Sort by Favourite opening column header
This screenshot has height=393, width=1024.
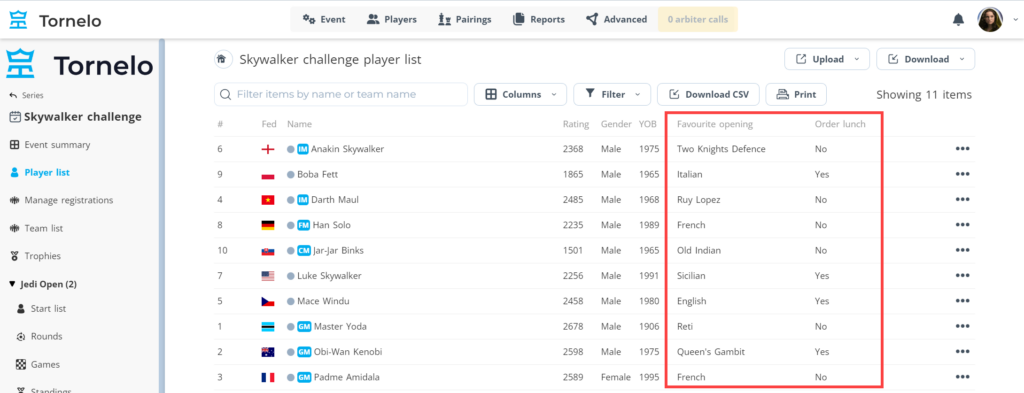pos(715,124)
